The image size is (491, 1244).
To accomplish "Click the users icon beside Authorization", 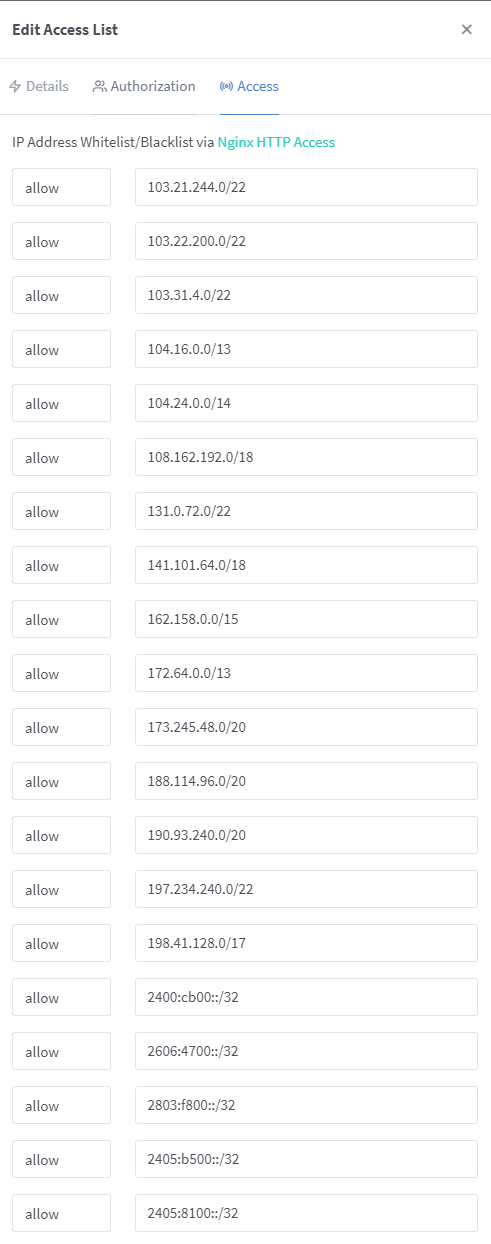I will (x=99, y=87).
